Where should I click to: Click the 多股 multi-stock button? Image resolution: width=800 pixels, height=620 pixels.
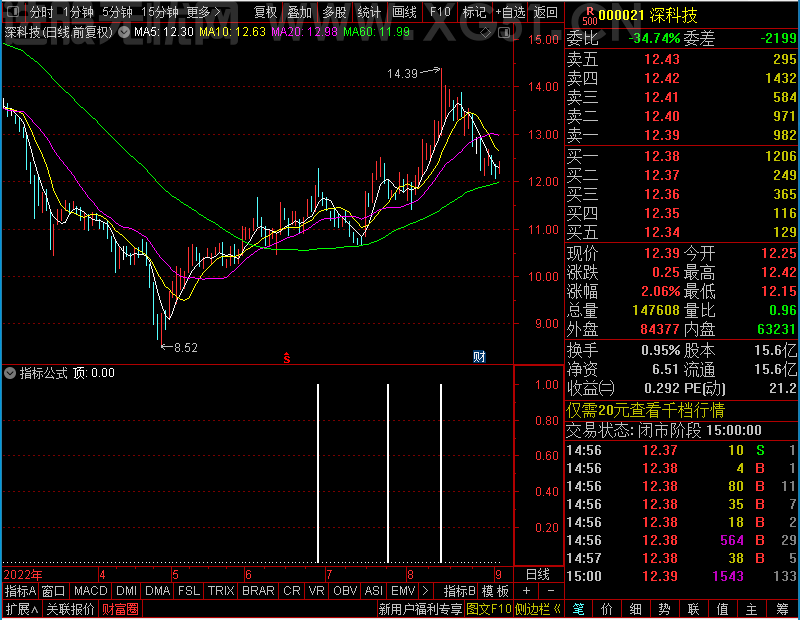click(x=334, y=12)
